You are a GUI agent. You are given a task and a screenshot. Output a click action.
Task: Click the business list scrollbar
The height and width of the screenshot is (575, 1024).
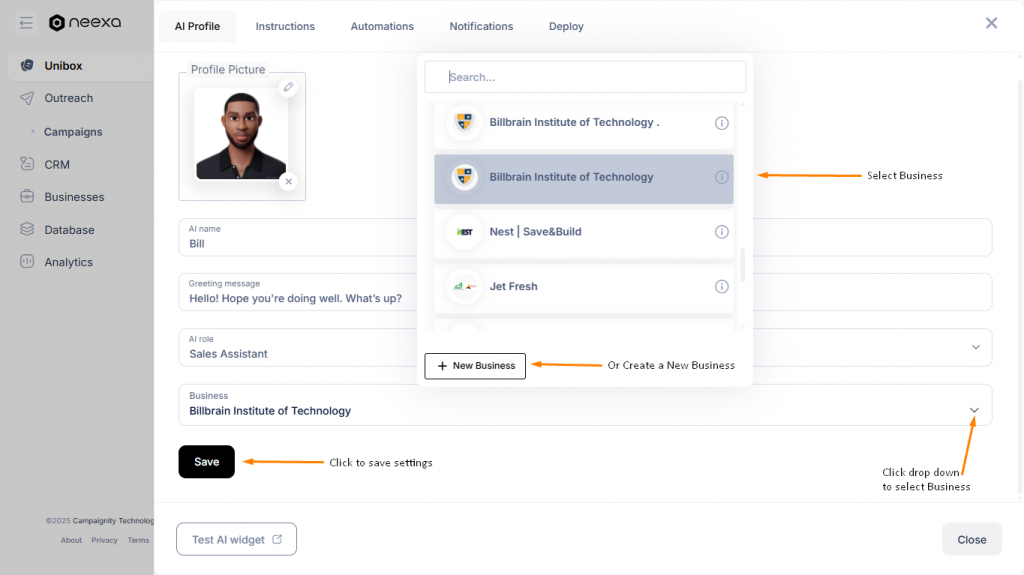(x=741, y=265)
